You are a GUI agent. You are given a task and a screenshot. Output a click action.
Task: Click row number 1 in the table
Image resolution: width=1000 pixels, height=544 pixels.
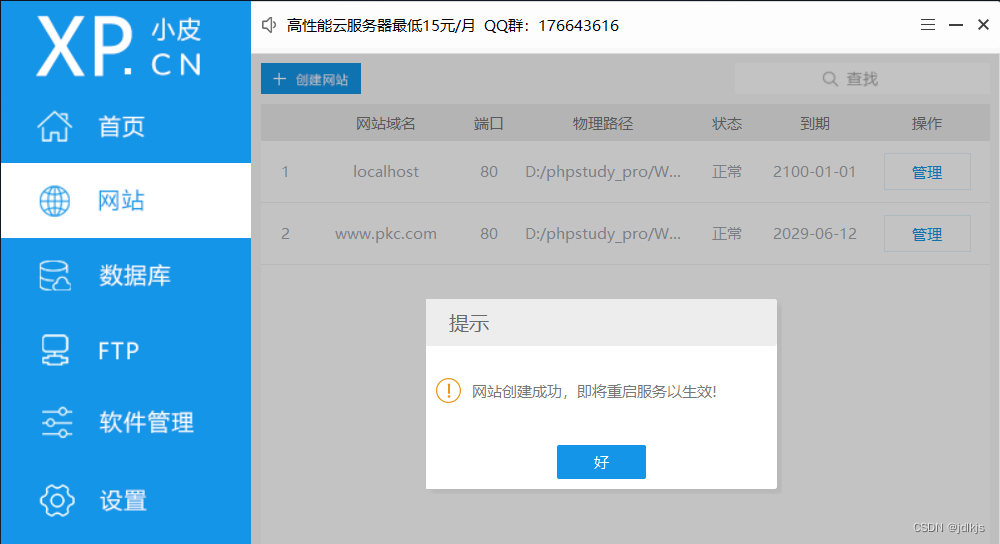[x=285, y=172]
